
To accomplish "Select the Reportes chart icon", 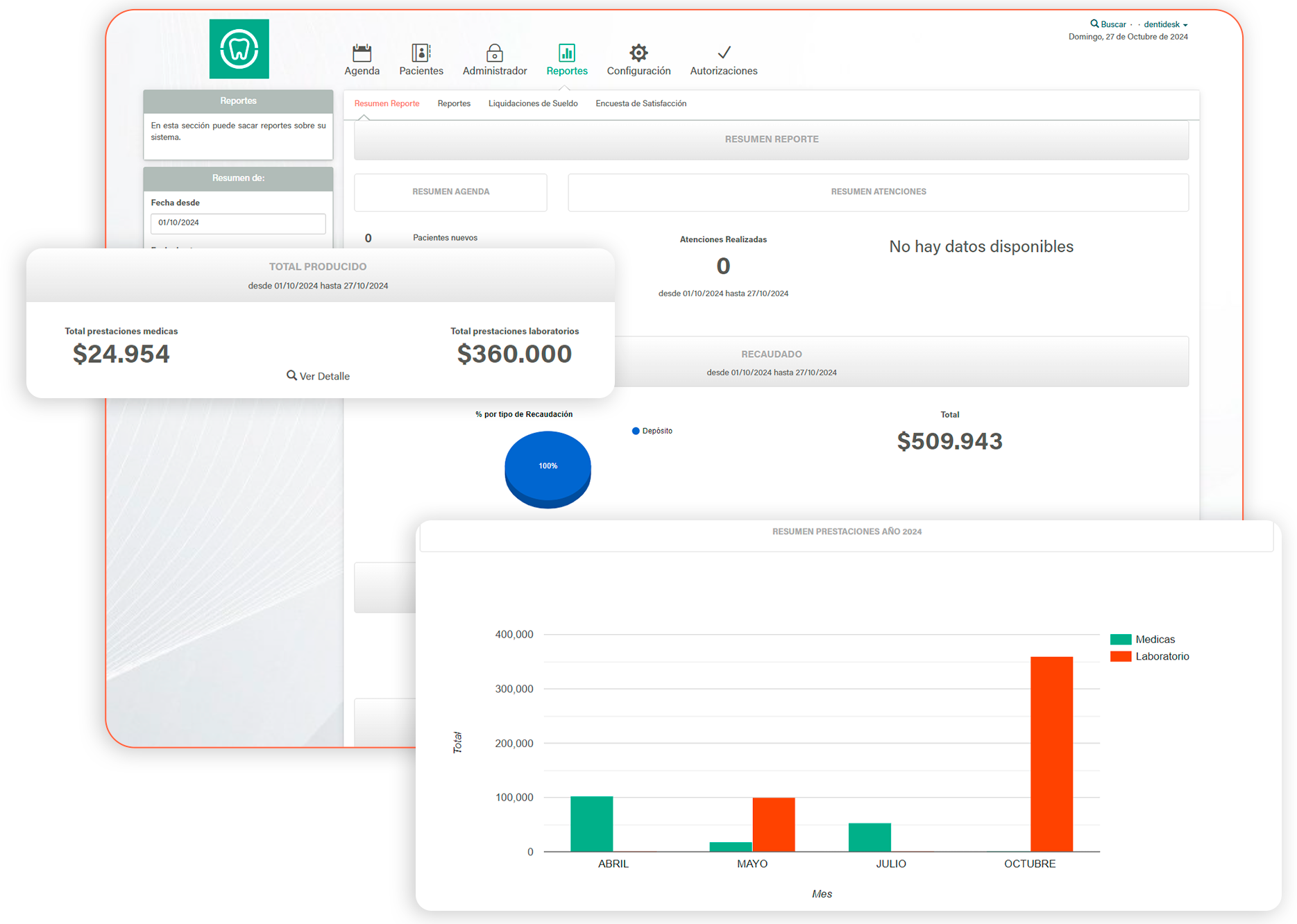I will tap(566, 53).
